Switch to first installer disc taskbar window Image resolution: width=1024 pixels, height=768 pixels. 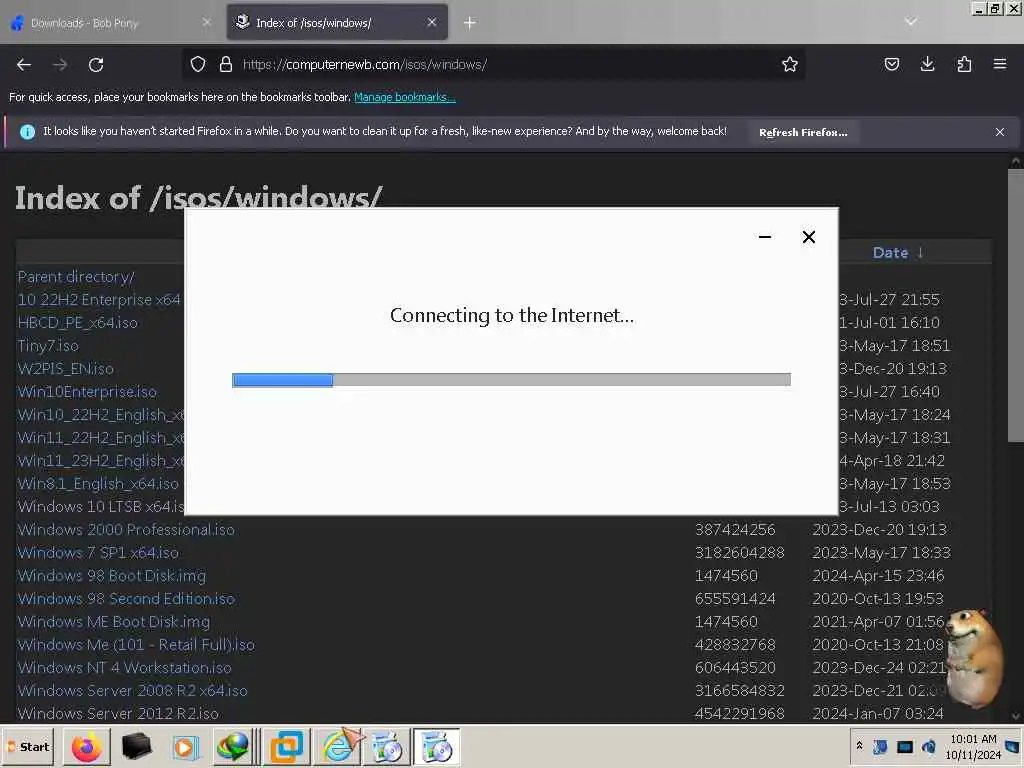[x=387, y=747]
